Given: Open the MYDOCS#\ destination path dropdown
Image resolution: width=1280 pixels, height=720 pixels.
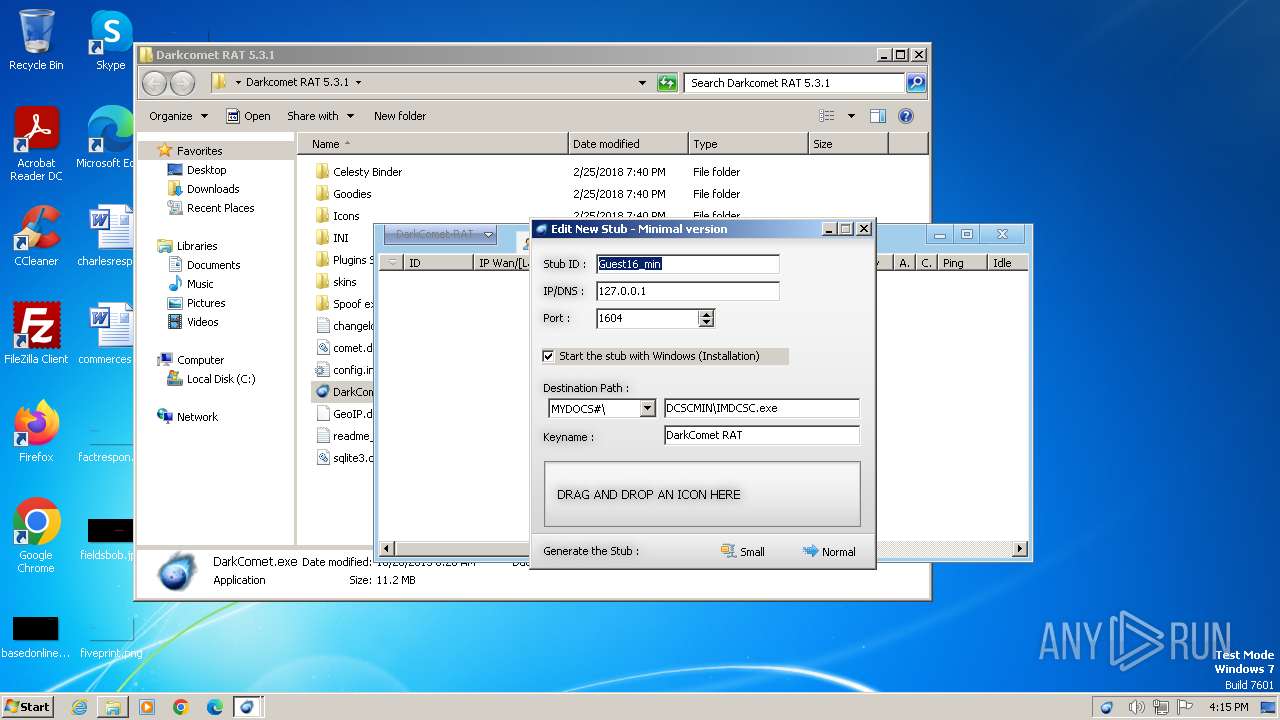Looking at the screenshot, I should click(x=648, y=408).
